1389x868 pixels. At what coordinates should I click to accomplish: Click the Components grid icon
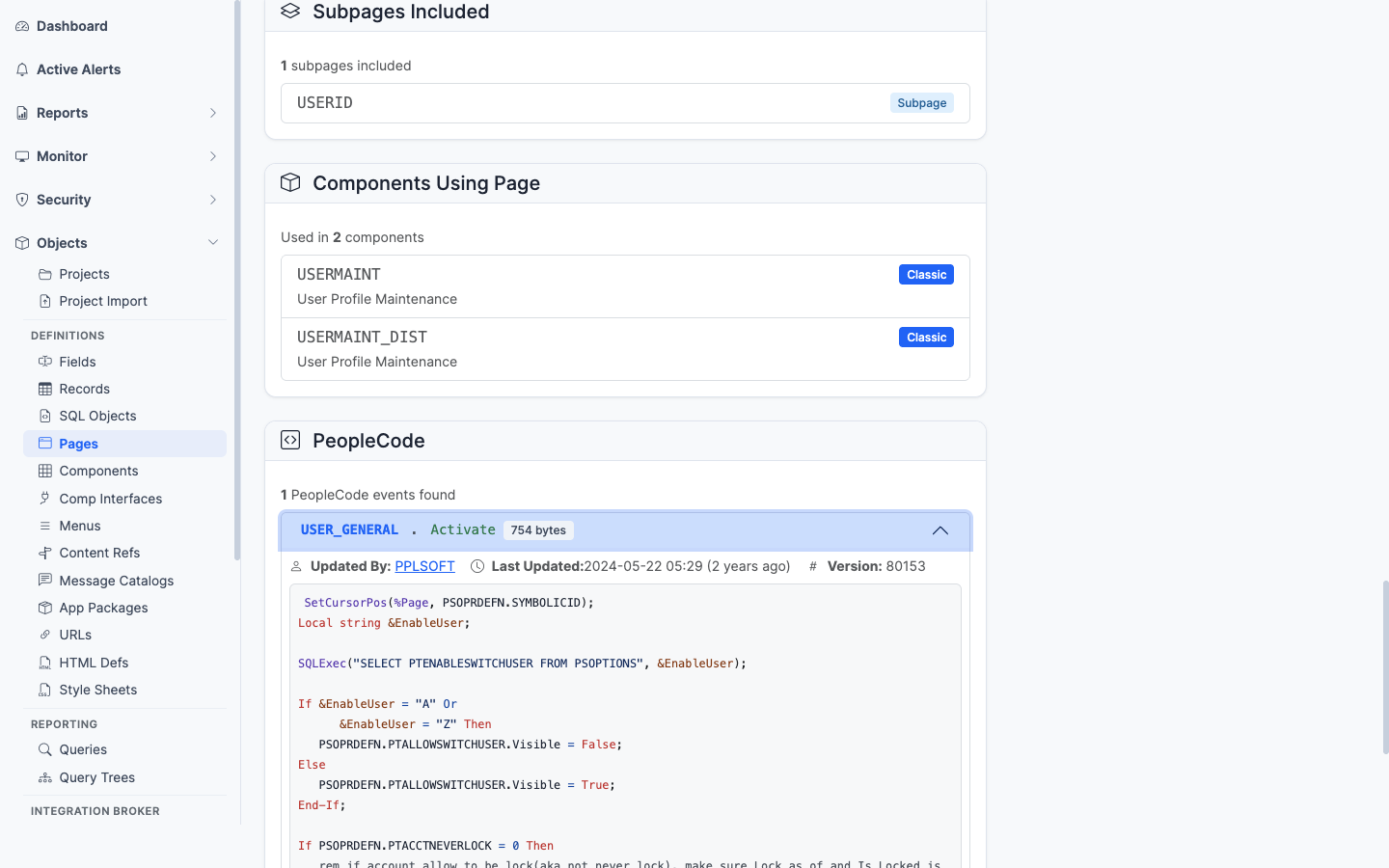45,471
